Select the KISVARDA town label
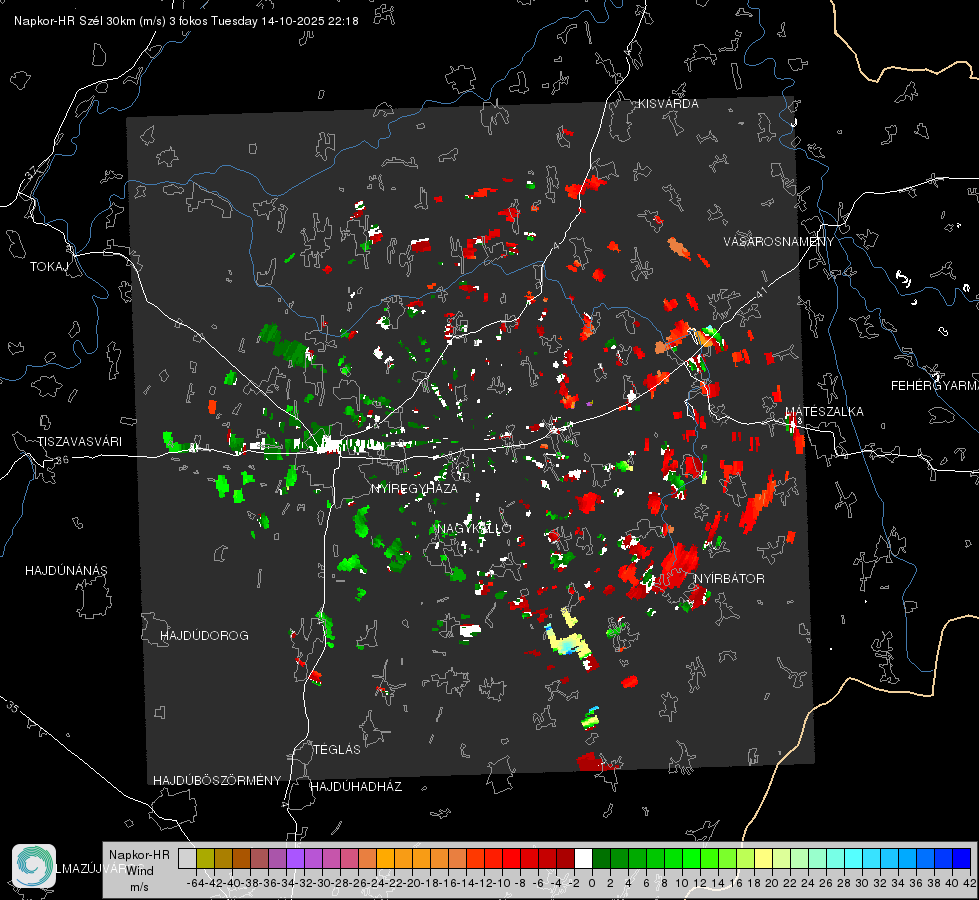 tap(669, 104)
